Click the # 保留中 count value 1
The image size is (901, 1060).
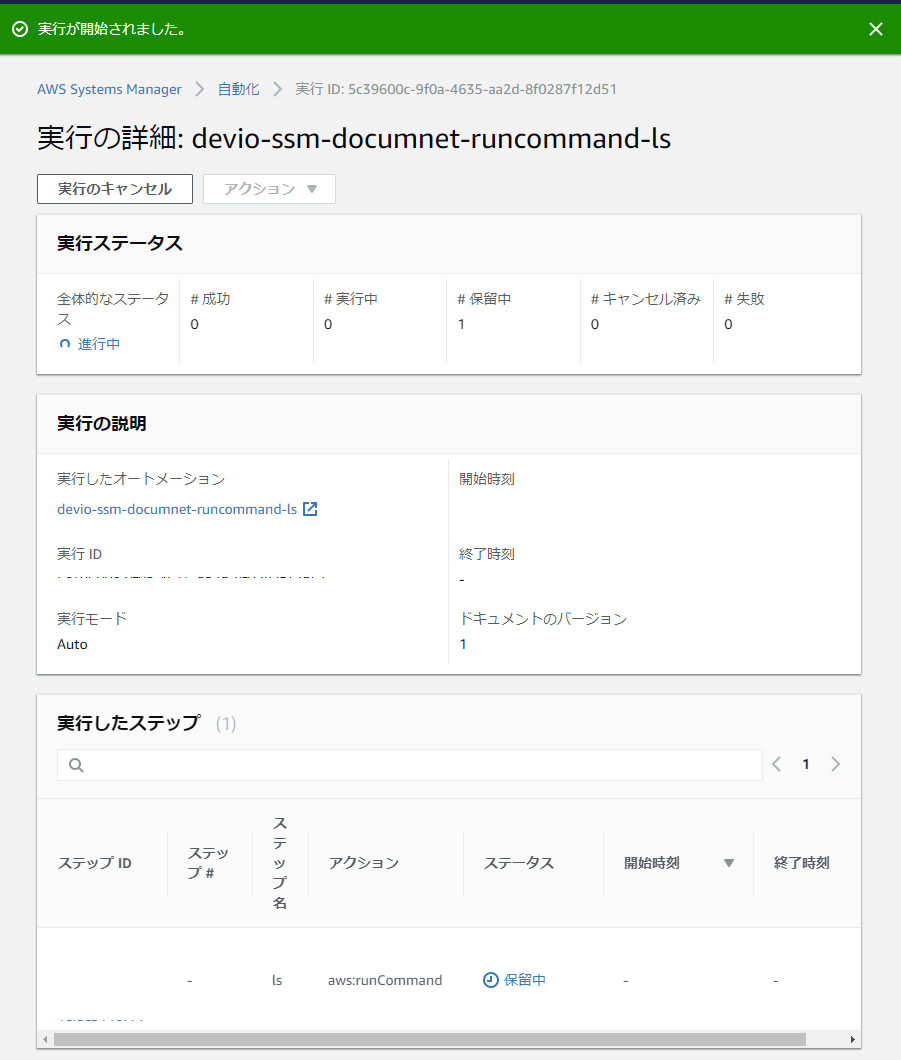point(462,324)
